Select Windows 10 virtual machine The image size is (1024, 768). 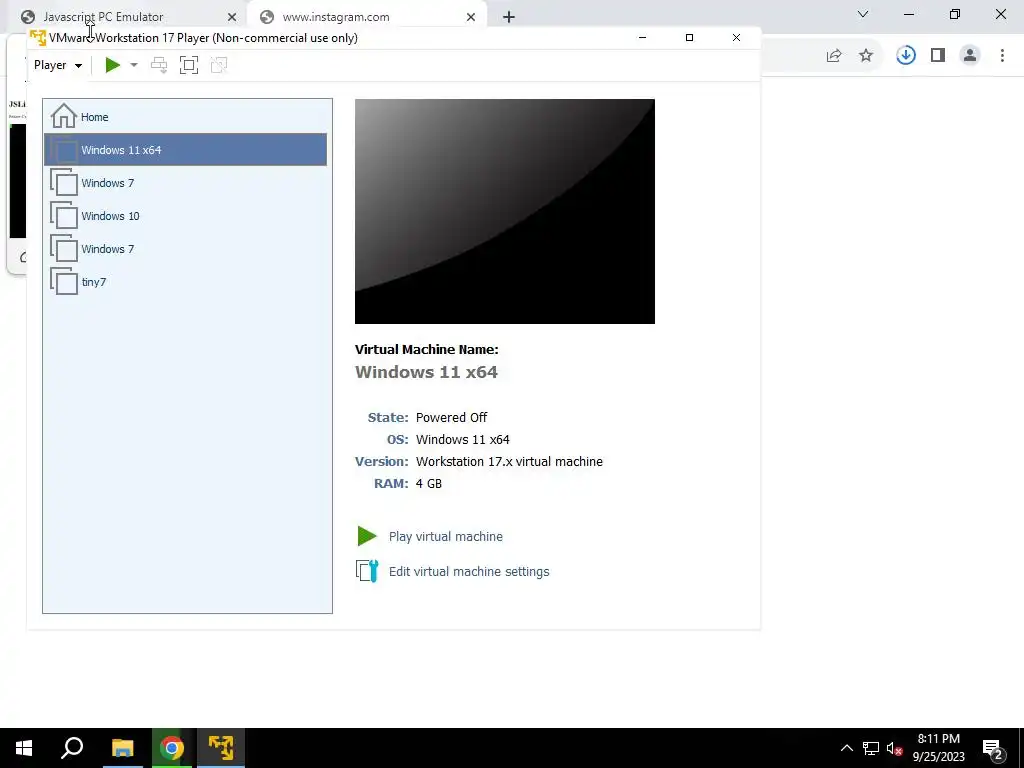click(185, 216)
